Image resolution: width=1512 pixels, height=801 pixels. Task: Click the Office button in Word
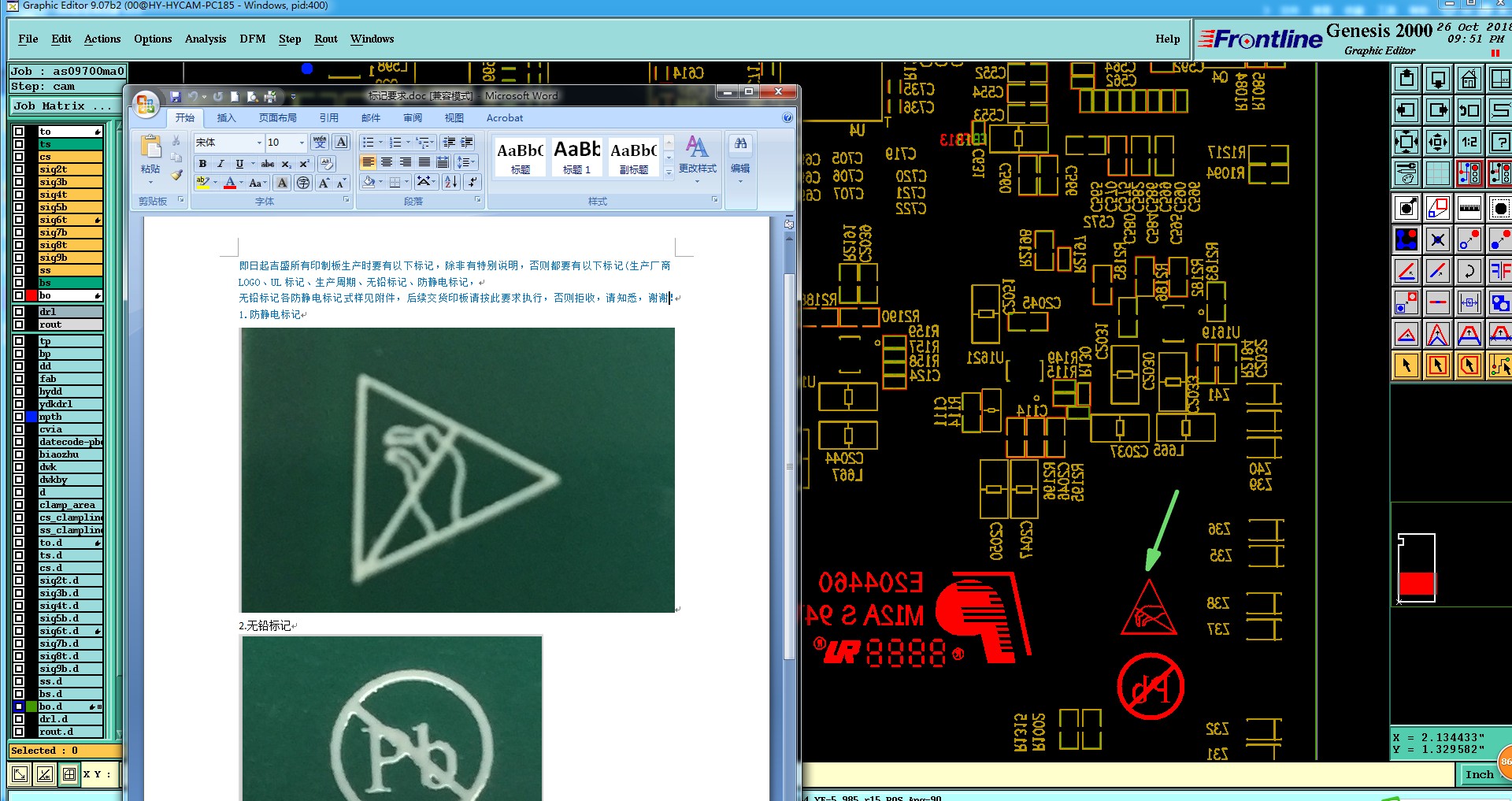click(x=145, y=104)
